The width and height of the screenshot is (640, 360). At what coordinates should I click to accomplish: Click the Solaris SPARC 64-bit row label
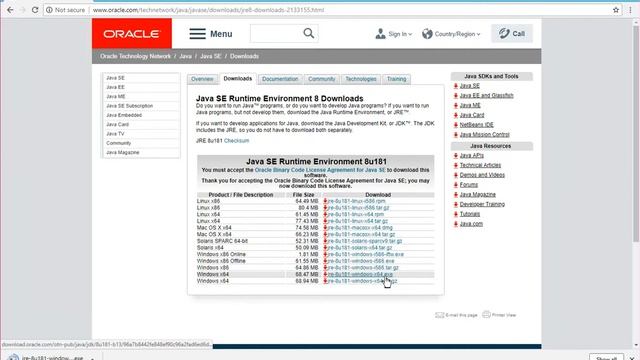click(222, 241)
